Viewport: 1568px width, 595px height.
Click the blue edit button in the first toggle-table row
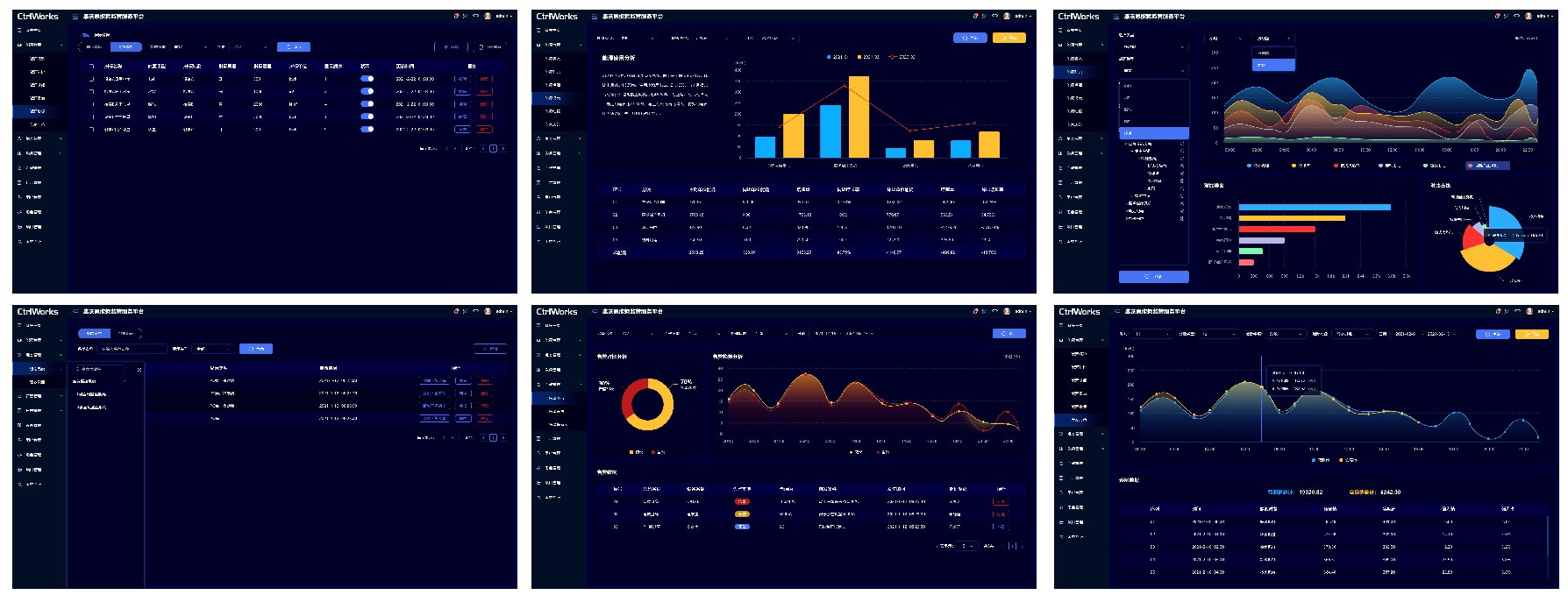click(462, 79)
